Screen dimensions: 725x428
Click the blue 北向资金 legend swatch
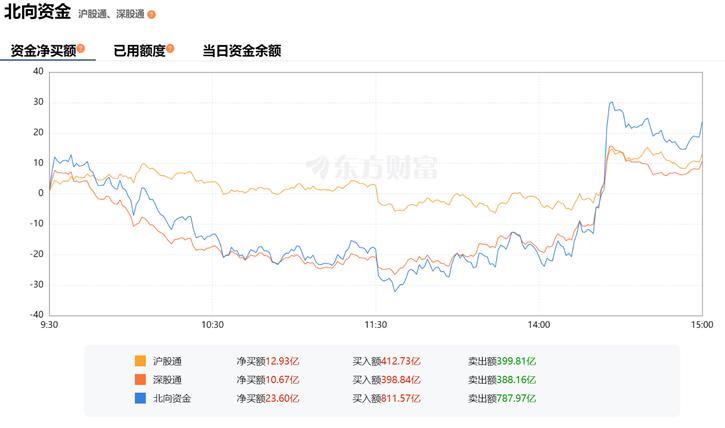pos(140,398)
